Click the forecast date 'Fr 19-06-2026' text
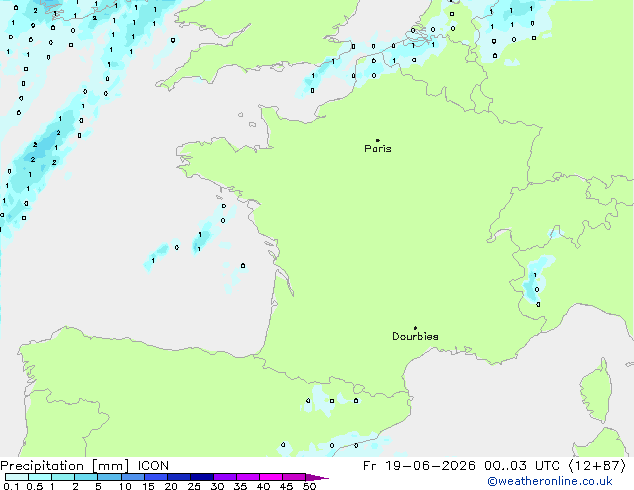Image resolution: width=634 pixels, height=490 pixels. [419, 466]
